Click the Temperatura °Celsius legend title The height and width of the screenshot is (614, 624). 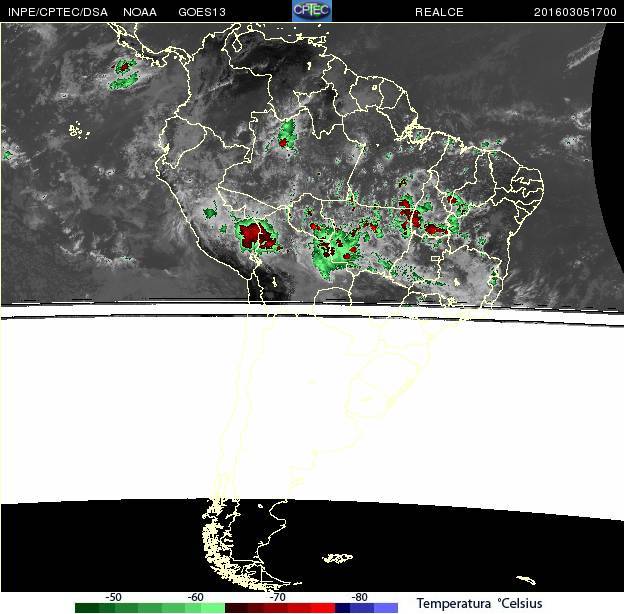tap(479, 603)
